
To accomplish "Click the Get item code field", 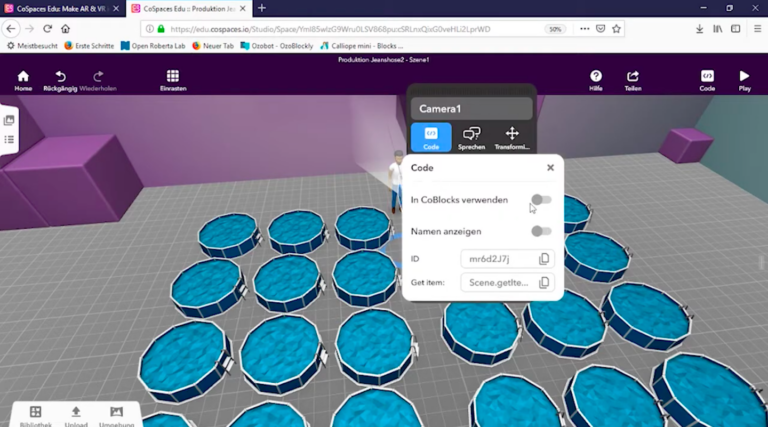I will (507, 283).
